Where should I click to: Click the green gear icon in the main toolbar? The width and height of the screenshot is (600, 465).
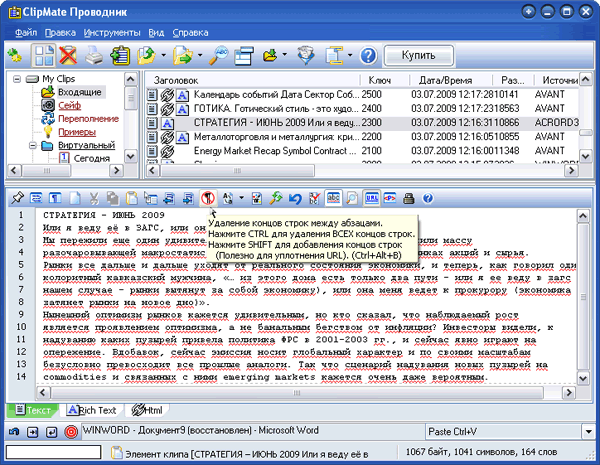click(15, 56)
